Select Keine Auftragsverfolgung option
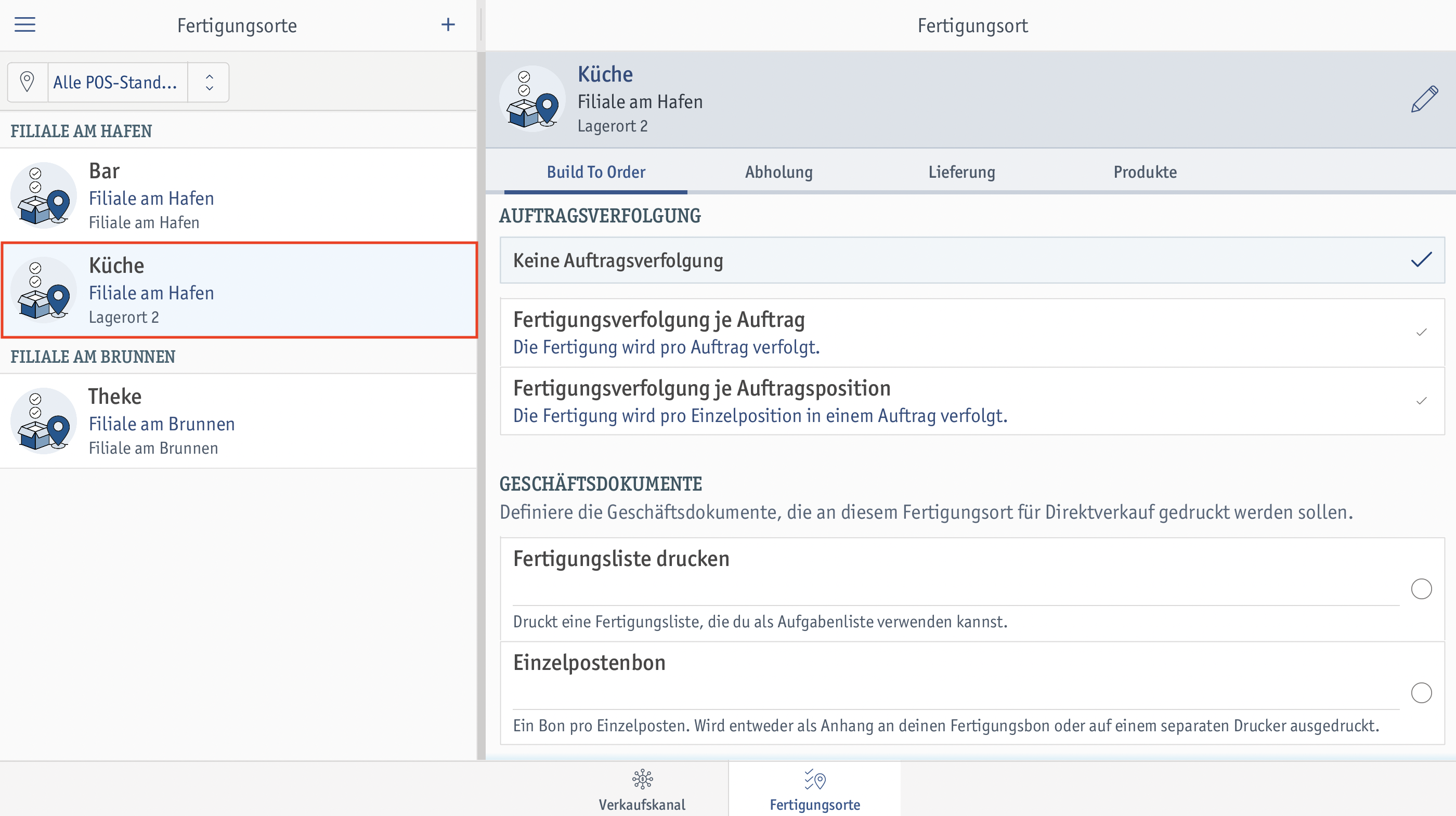 (972, 260)
